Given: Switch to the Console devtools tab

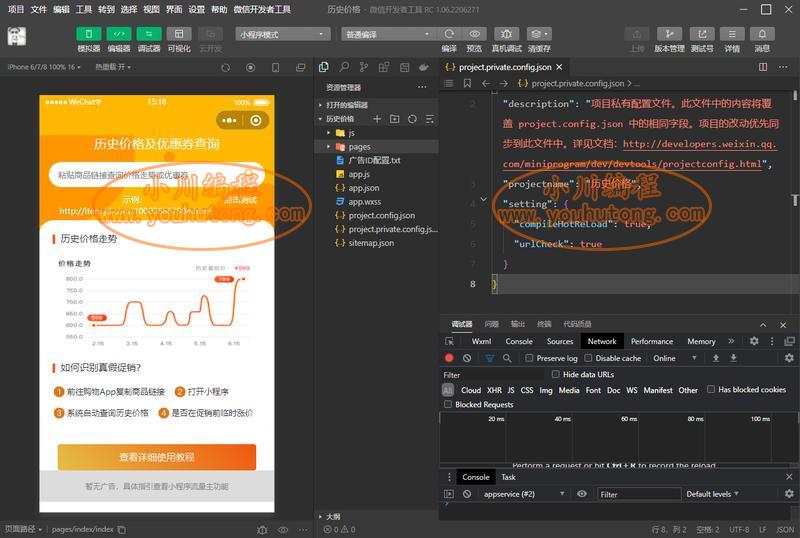Looking at the screenshot, I should pyautogui.click(x=519, y=341).
